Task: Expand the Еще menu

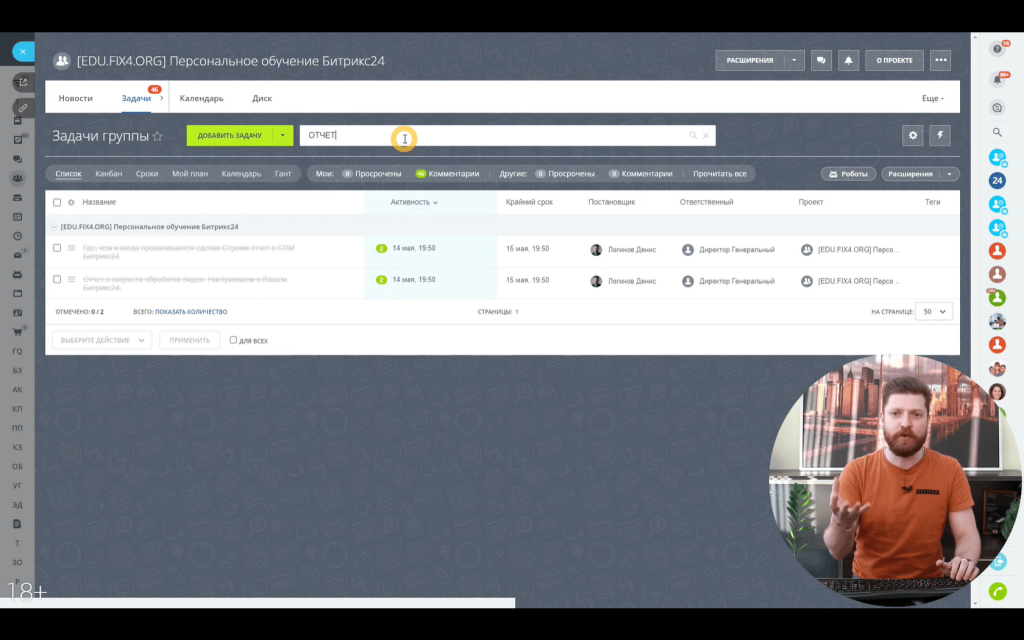Action: (933, 98)
